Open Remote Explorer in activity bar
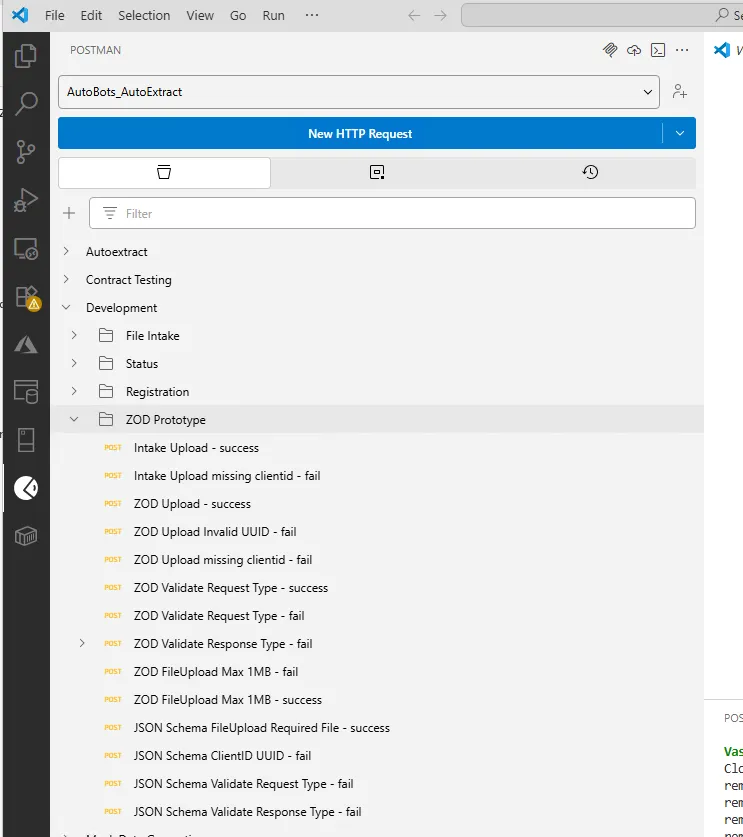The width and height of the screenshot is (743, 837). 26,248
